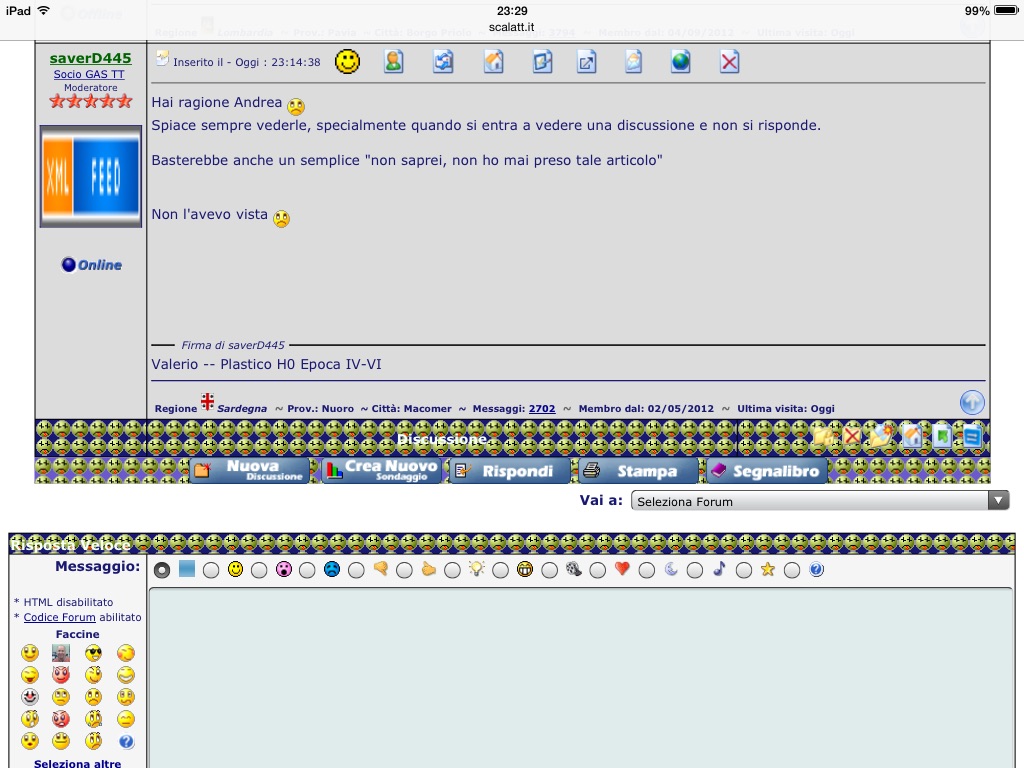Open the Seleziona Forum dropdown

(820, 501)
